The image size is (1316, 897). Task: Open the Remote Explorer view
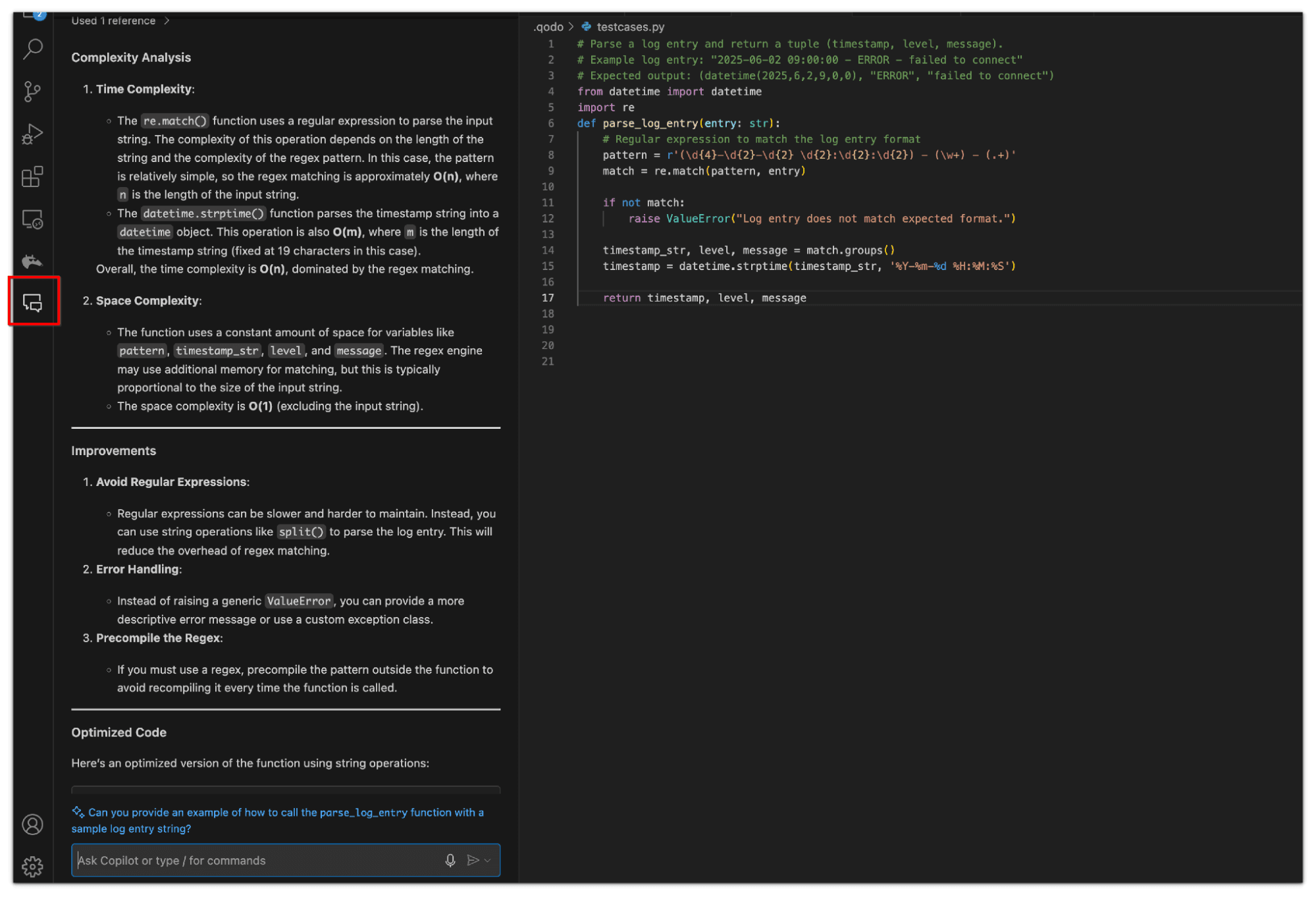tap(32, 219)
